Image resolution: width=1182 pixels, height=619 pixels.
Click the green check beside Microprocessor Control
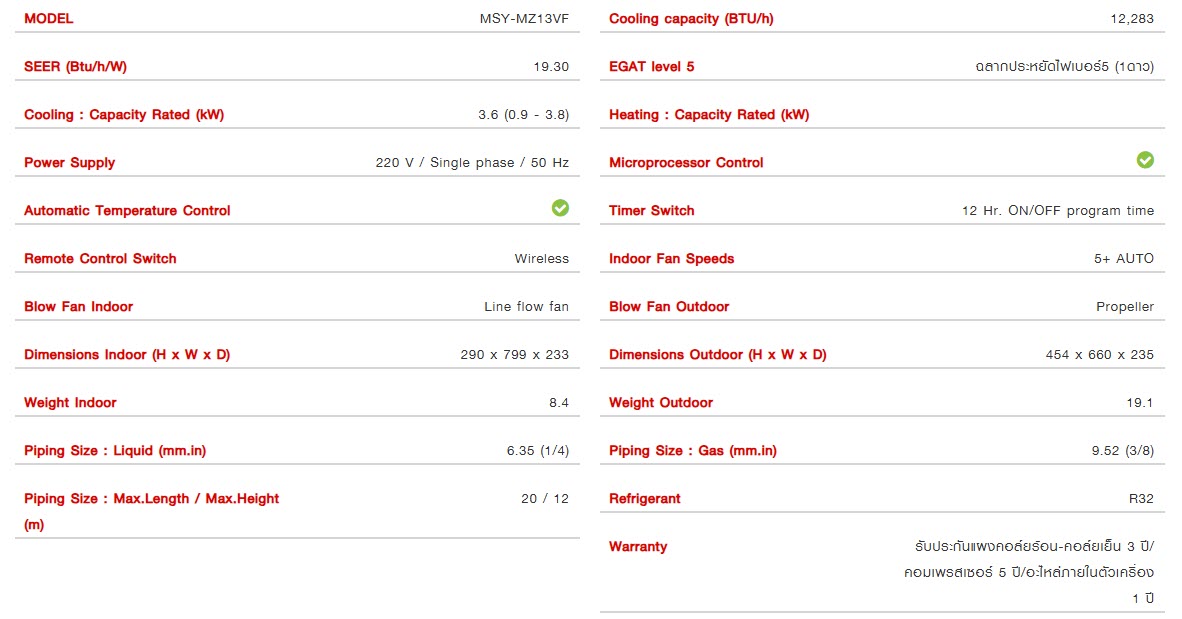click(x=1145, y=160)
